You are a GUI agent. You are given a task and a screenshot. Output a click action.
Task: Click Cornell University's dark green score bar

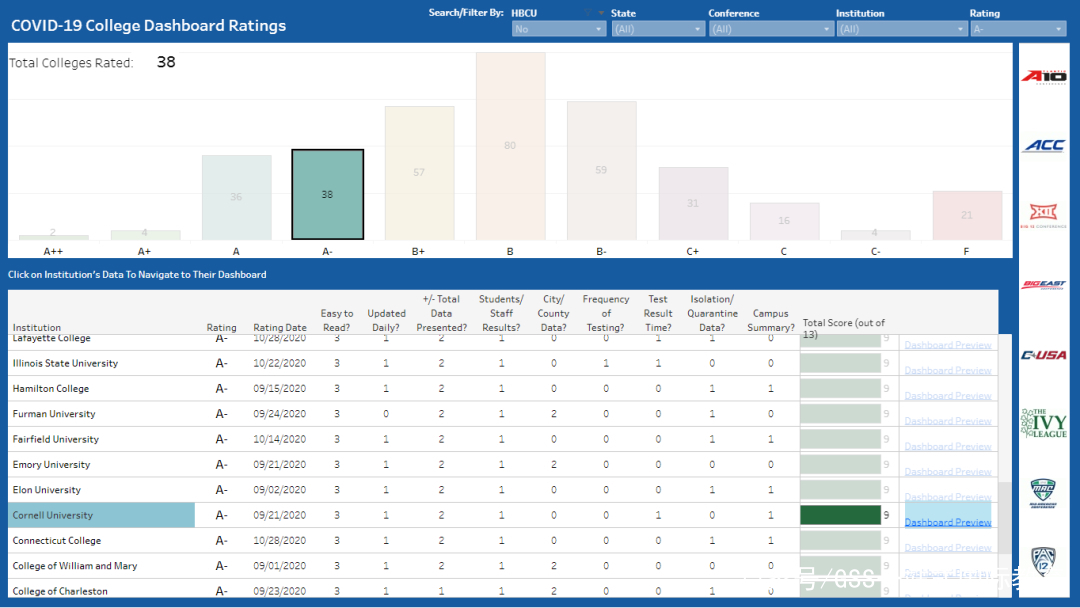[x=840, y=515]
